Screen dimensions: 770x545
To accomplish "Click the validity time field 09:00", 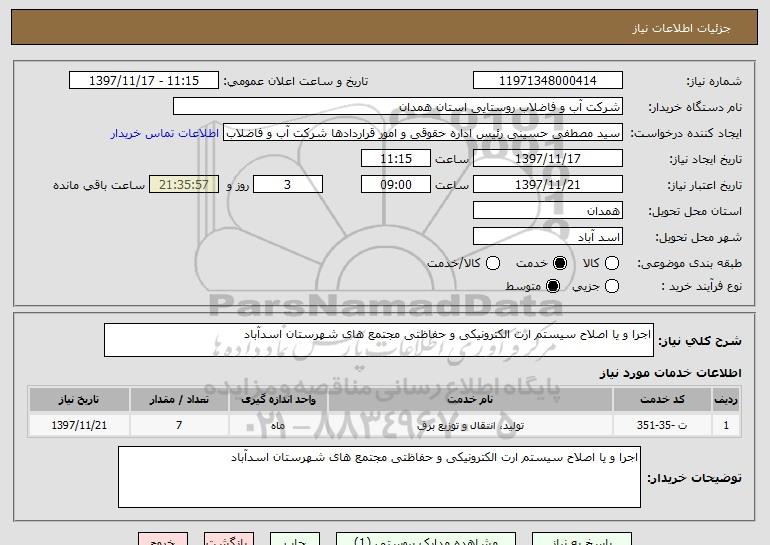I will pos(396,185).
